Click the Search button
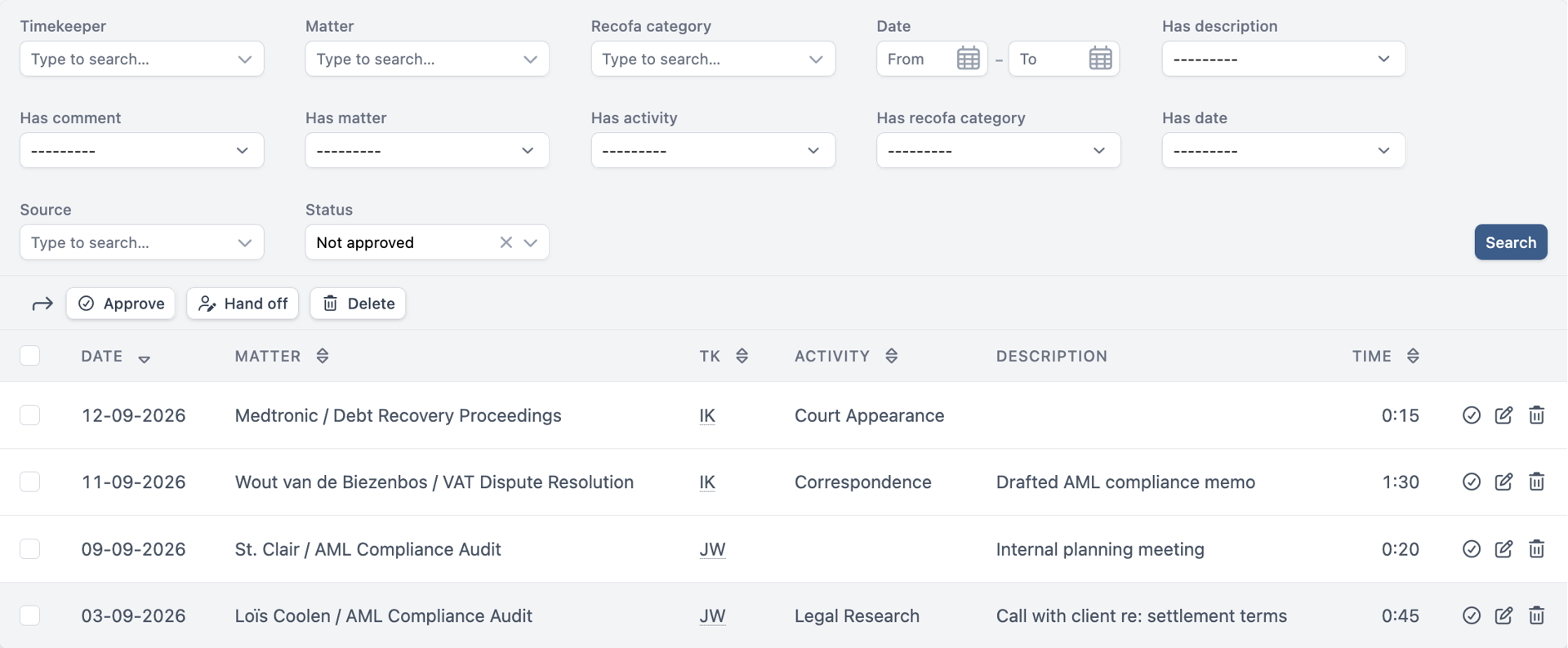This screenshot has width=1568, height=648. pos(1511,242)
